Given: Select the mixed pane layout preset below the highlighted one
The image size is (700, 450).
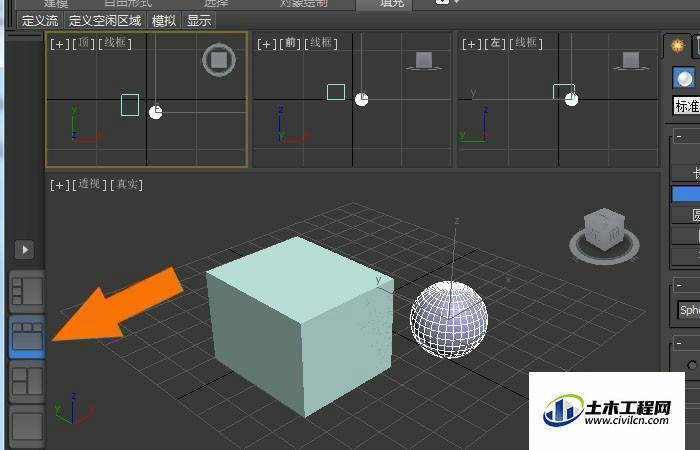Looking at the screenshot, I should [27, 382].
